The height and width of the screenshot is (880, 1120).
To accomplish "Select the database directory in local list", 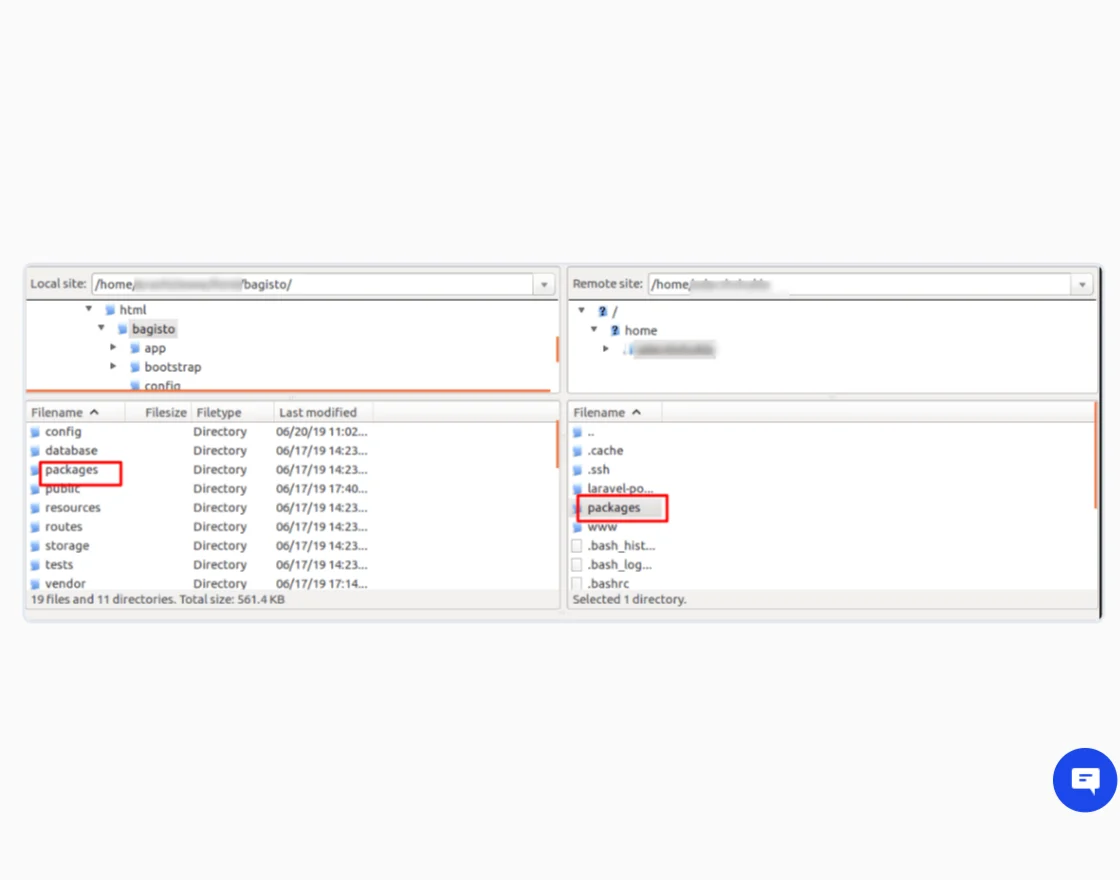I will [x=71, y=451].
